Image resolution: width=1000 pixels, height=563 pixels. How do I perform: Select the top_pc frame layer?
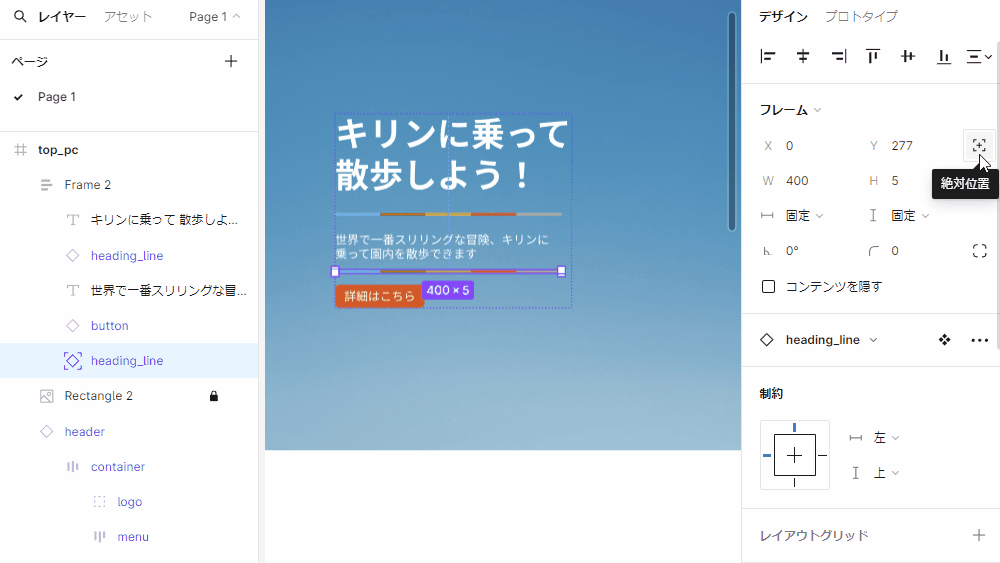point(58,150)
